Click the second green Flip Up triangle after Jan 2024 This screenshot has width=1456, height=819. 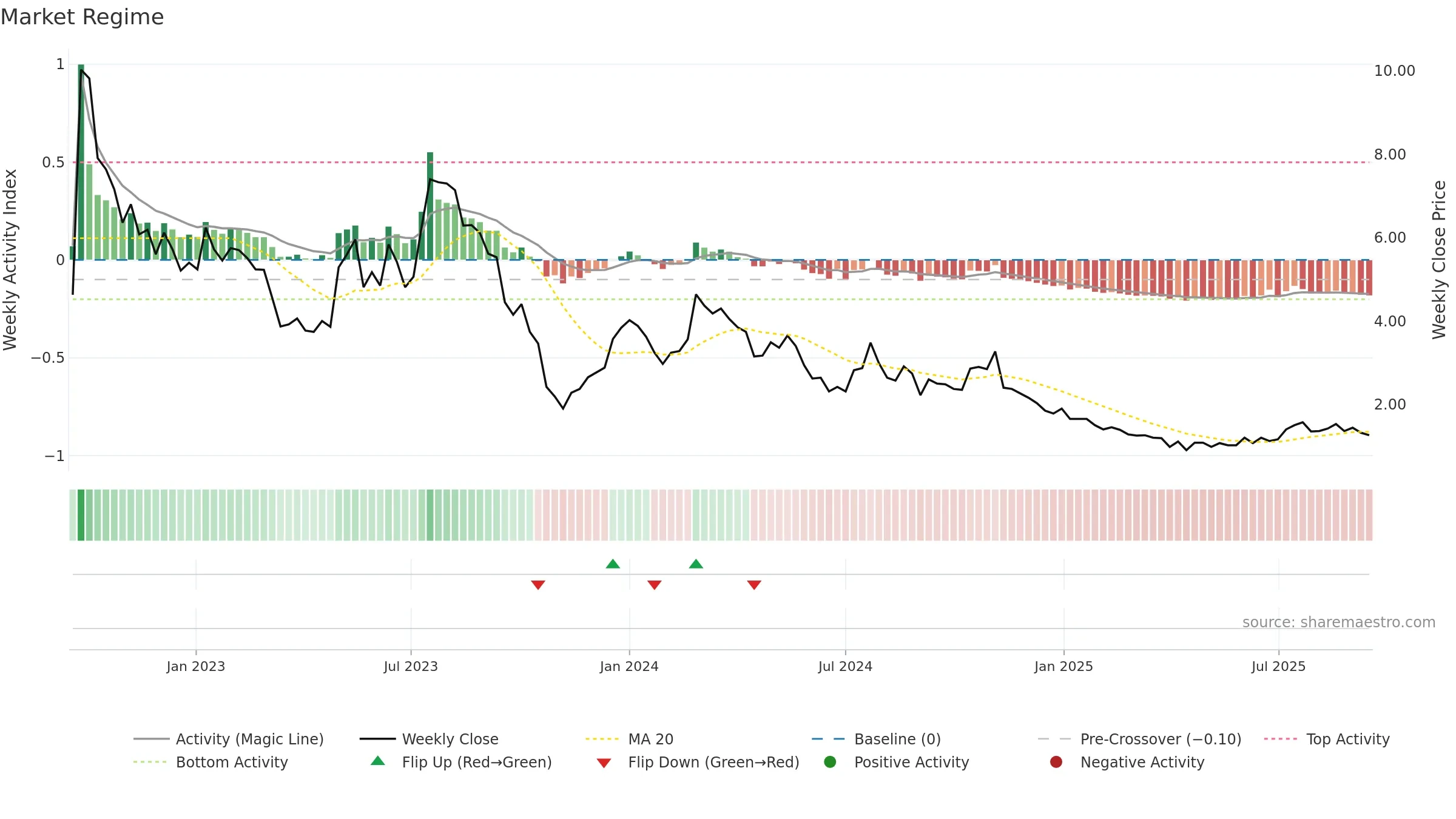coord(696,564)
